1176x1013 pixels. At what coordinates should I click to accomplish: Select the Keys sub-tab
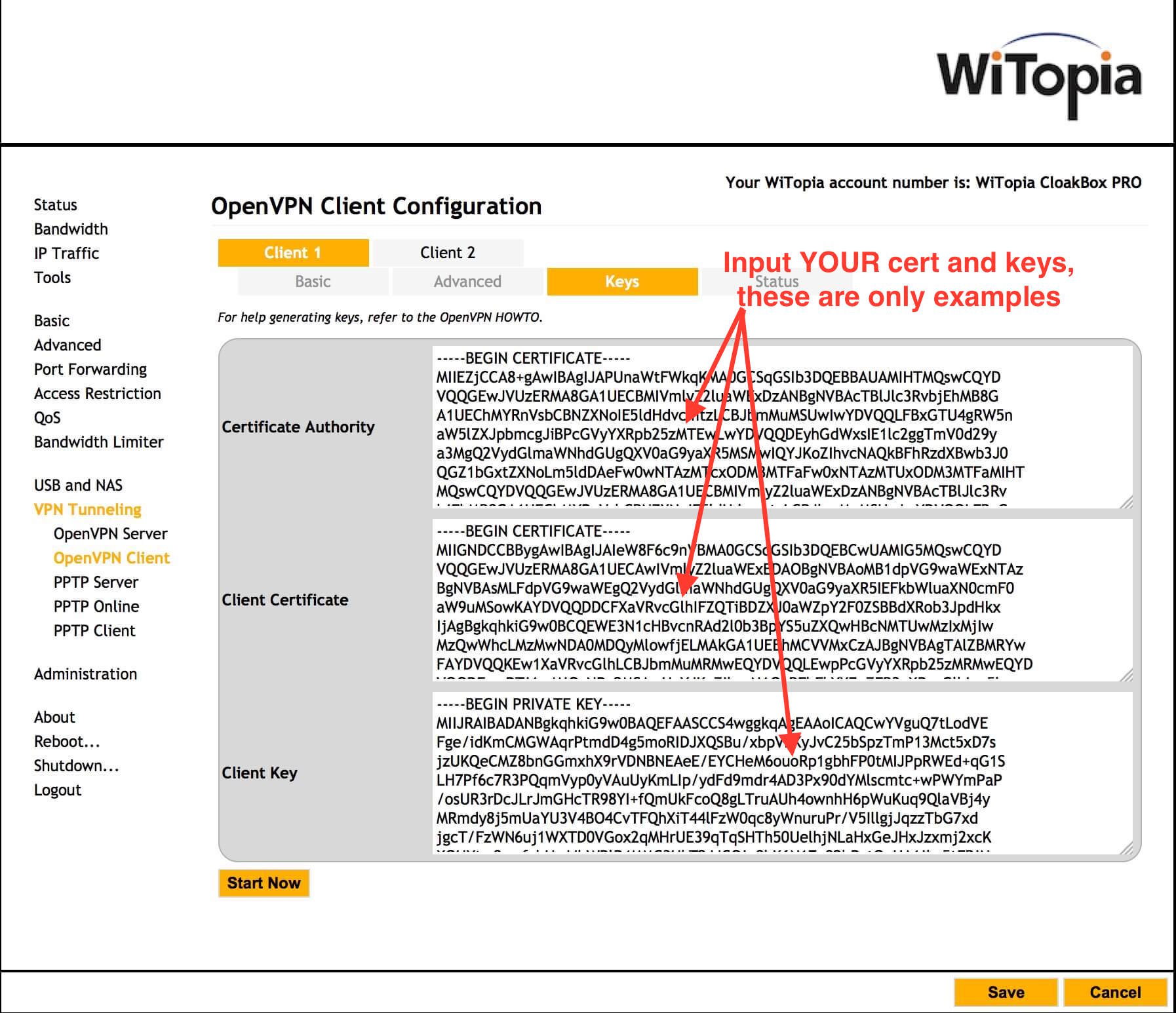pyautogui.click(x=622, y=282)
